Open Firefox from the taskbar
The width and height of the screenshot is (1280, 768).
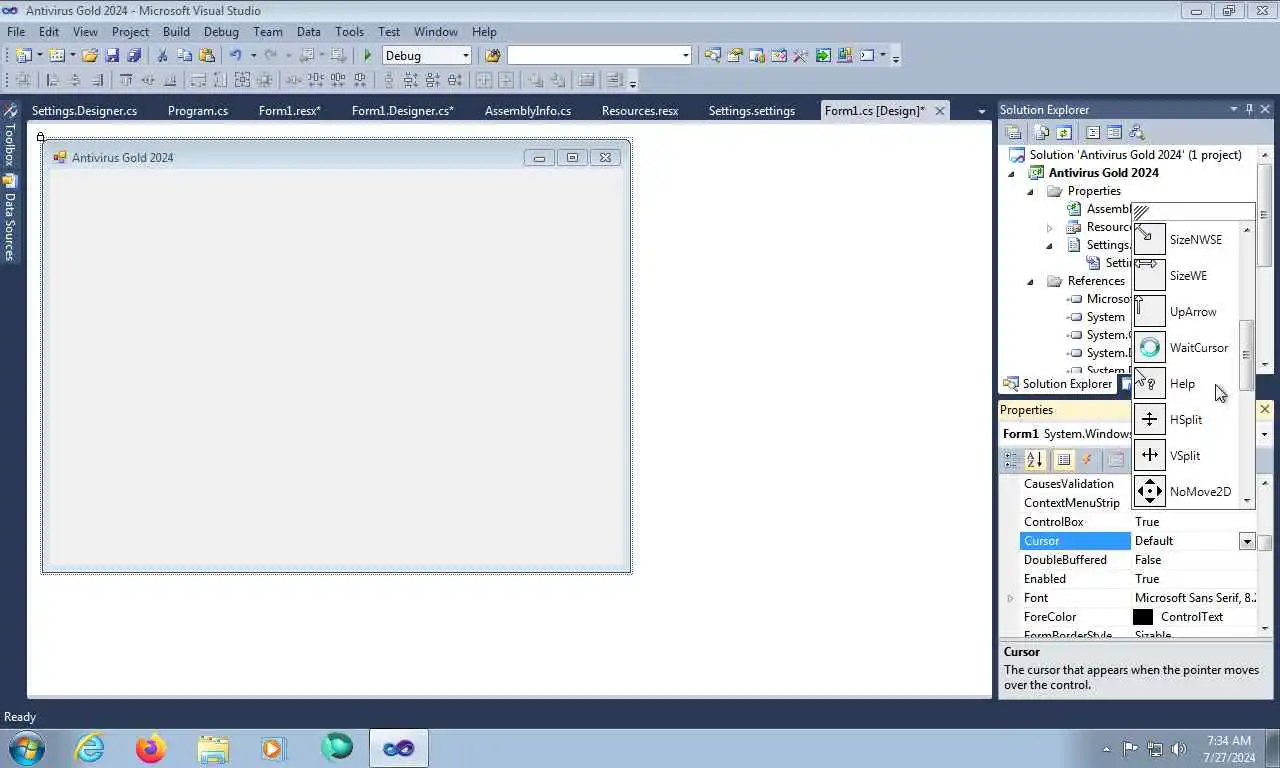[x=151, y=748]
